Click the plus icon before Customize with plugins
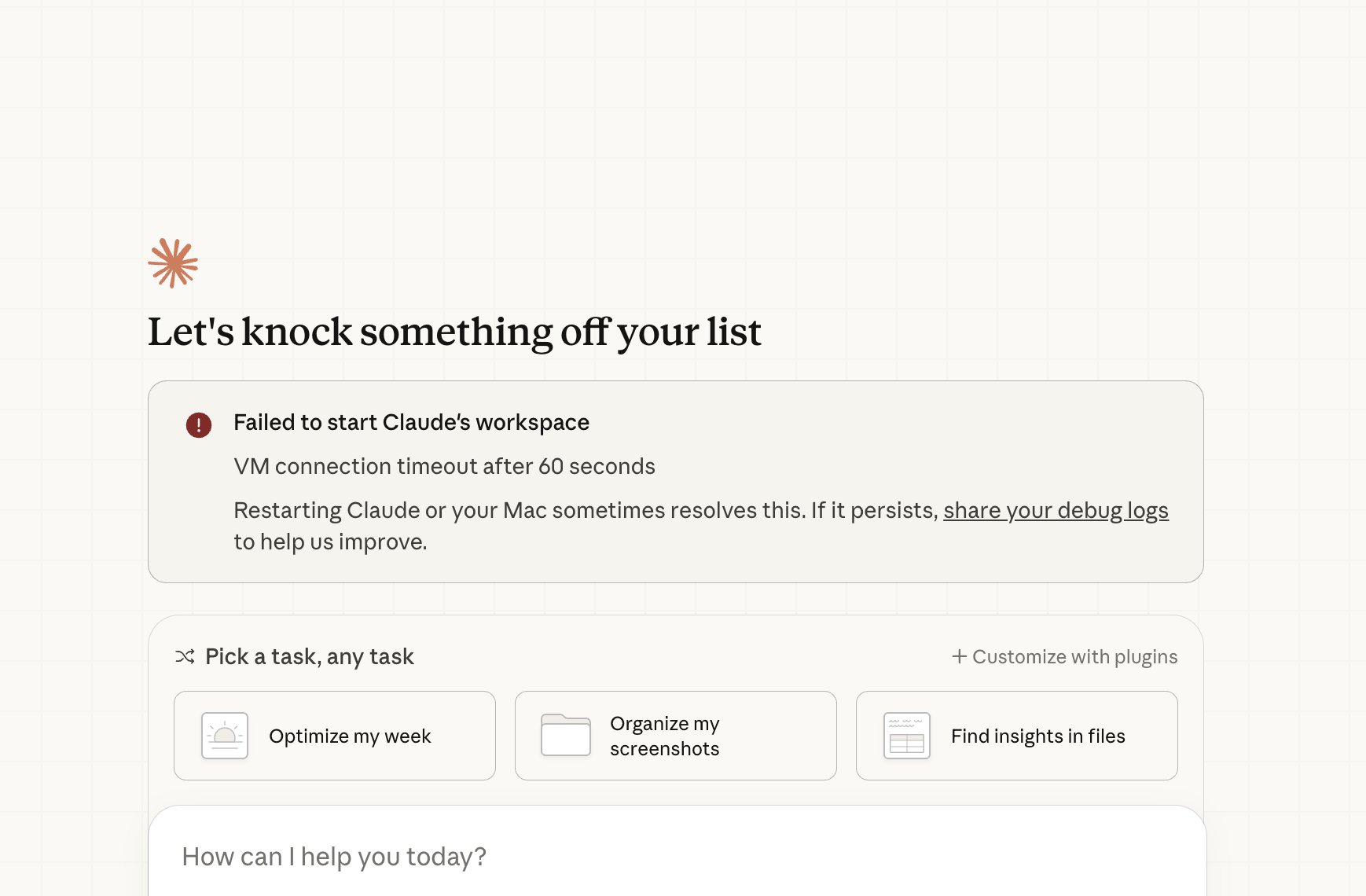Screen dimensions: 1366x896 (x=959, y=656)
